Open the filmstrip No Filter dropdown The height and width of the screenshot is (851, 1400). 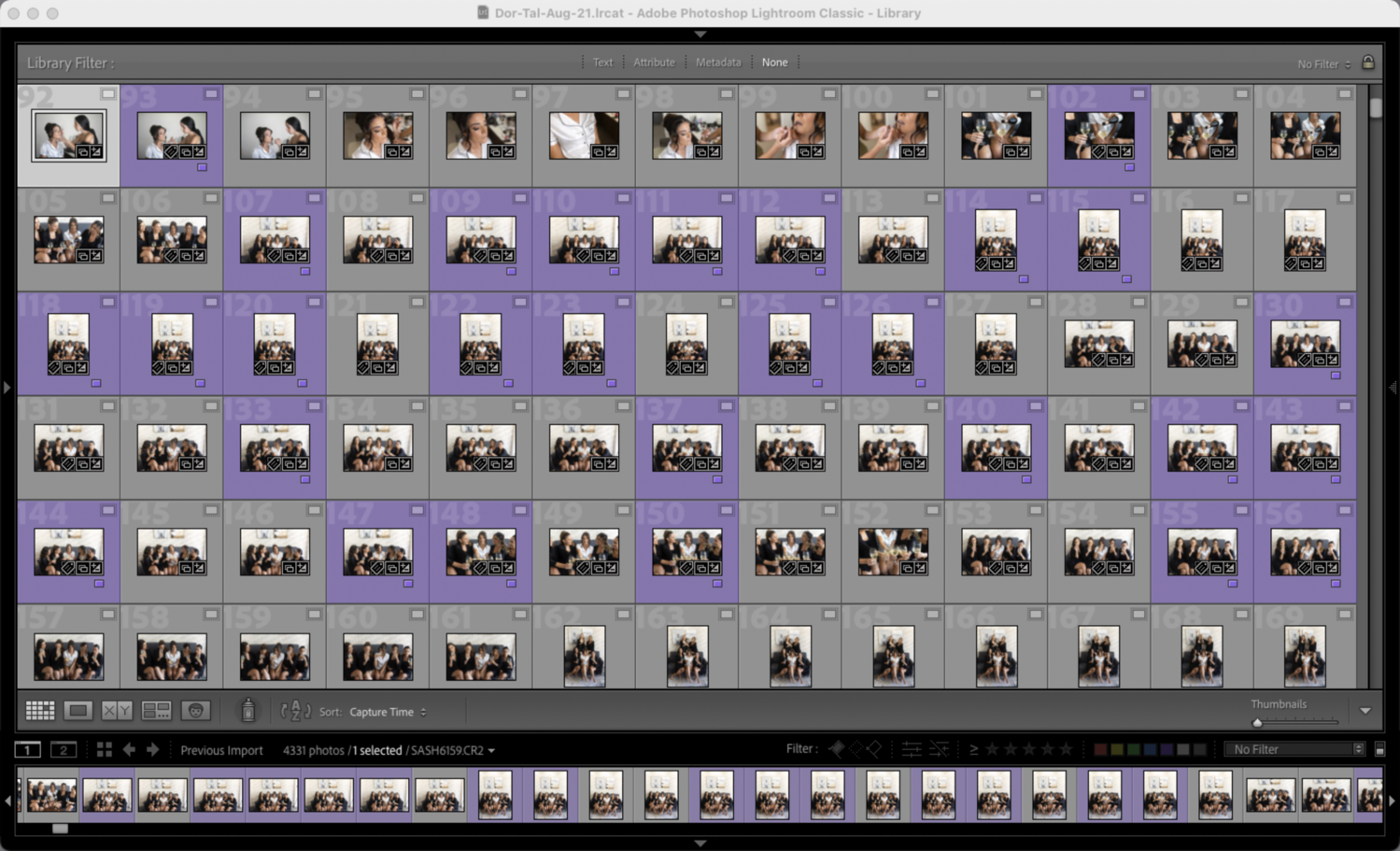coord(1294,749)
